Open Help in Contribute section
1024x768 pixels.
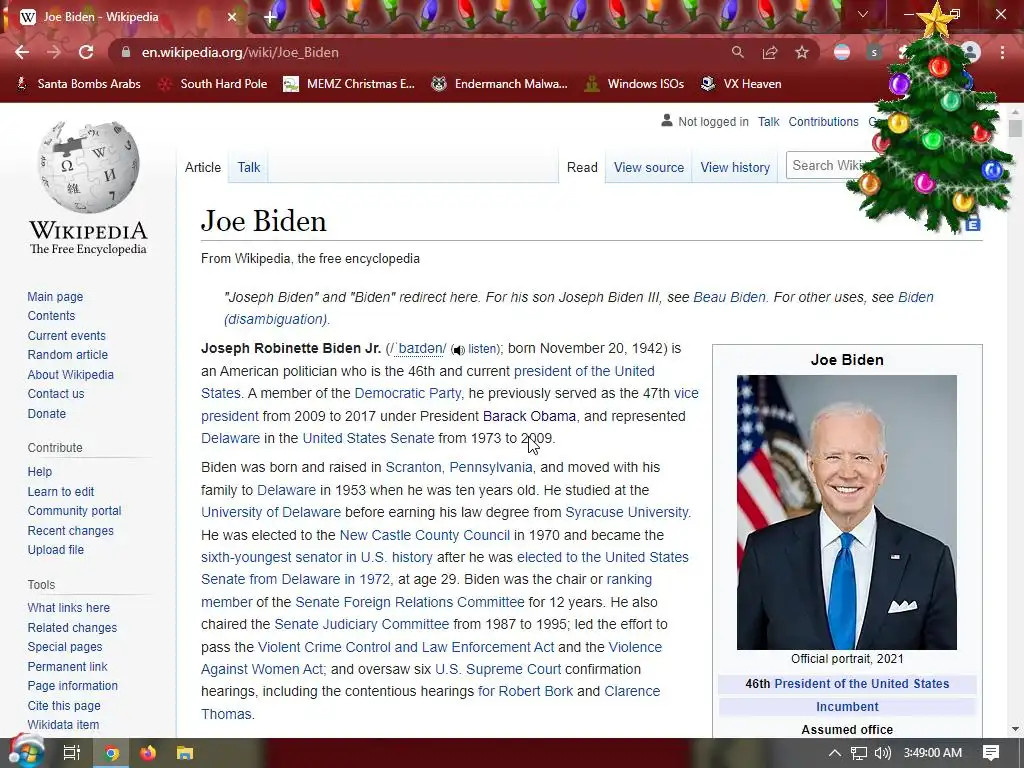tap(39, 472)
